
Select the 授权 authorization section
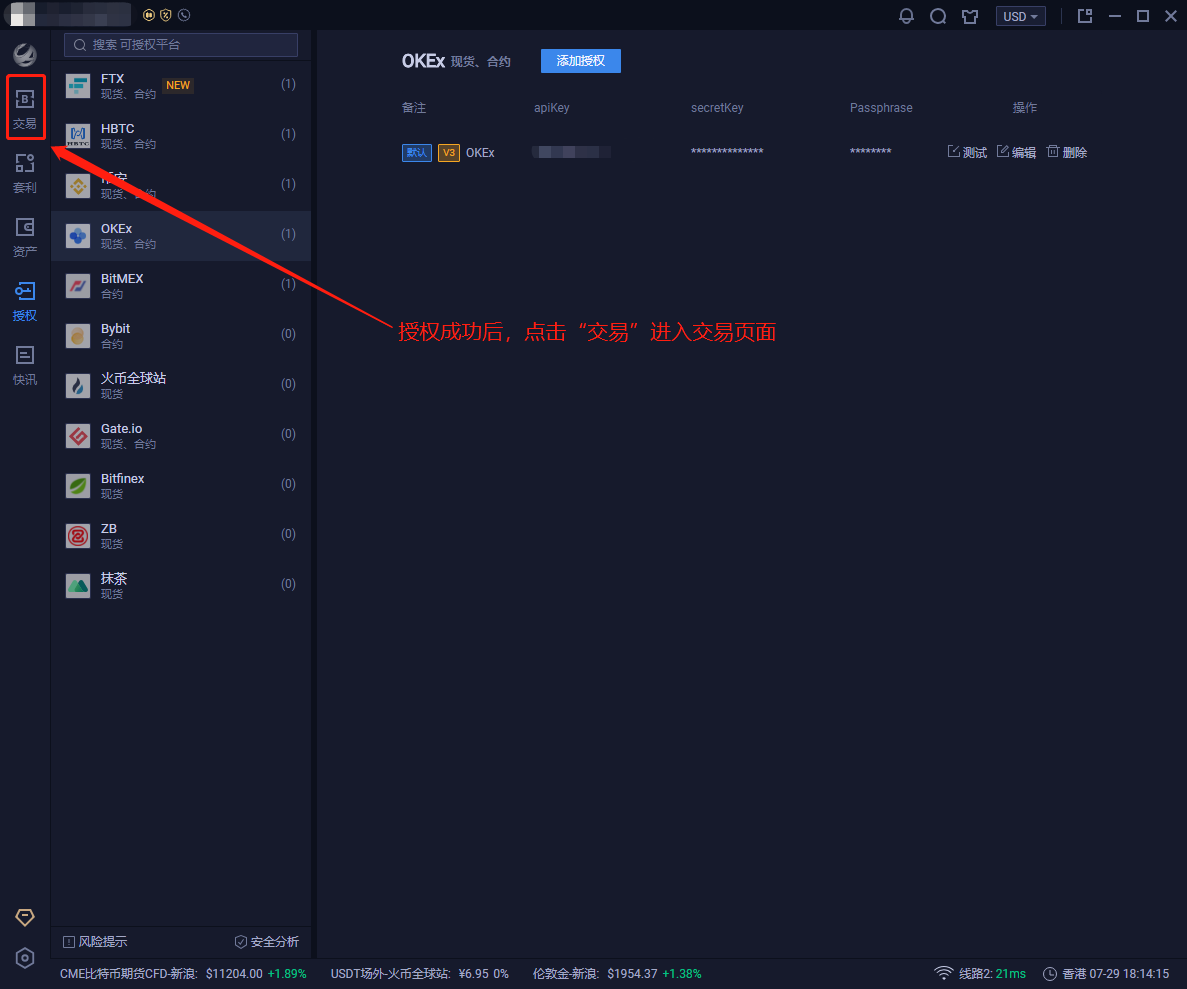click(x=25, y=301)
